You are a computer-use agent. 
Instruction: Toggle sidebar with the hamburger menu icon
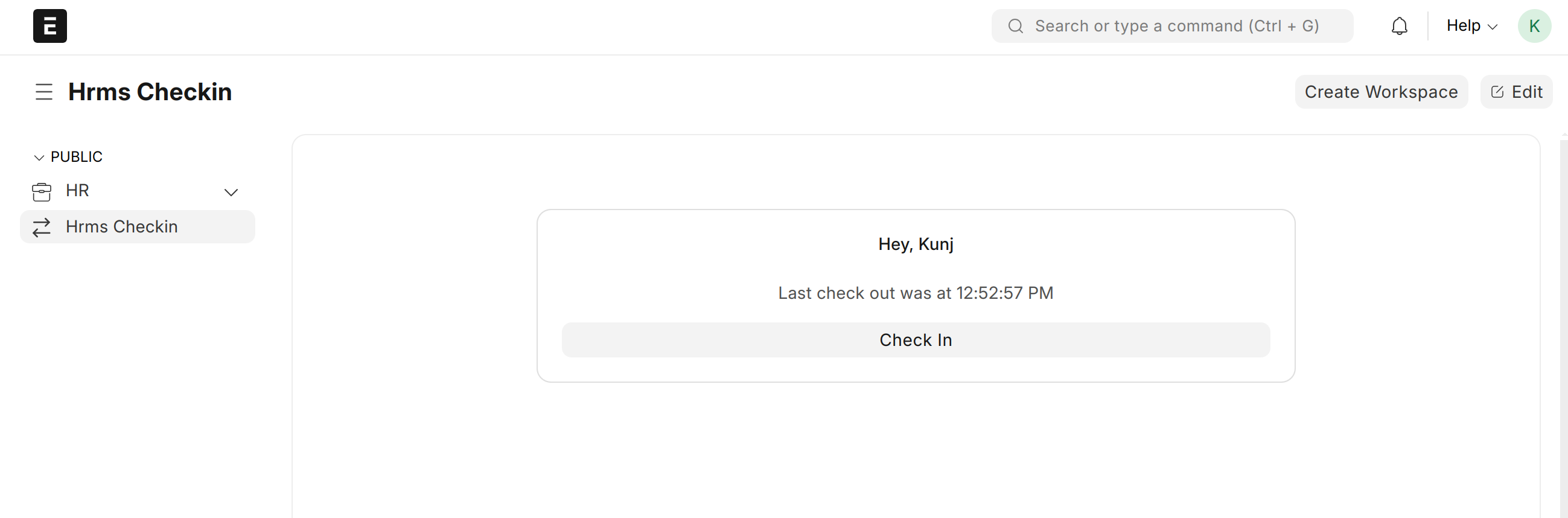tap(44, 92)
